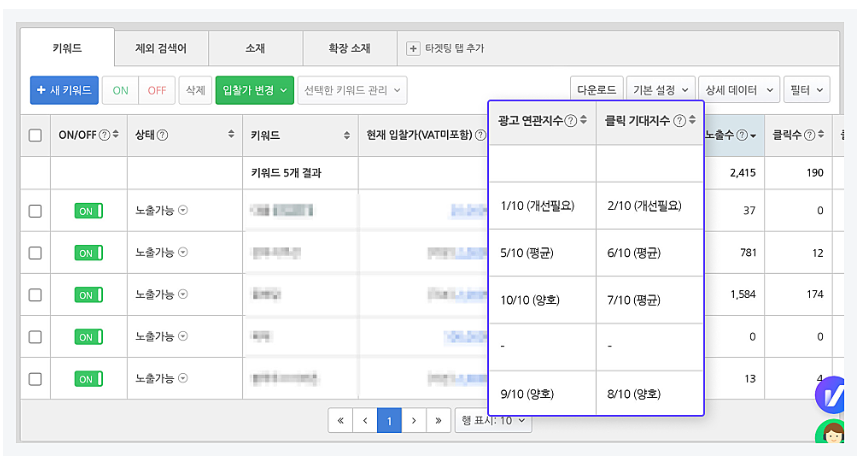
Task: Click sort arrows on 키워드 column
Action: pyautogui.click(x=348, y=135)
